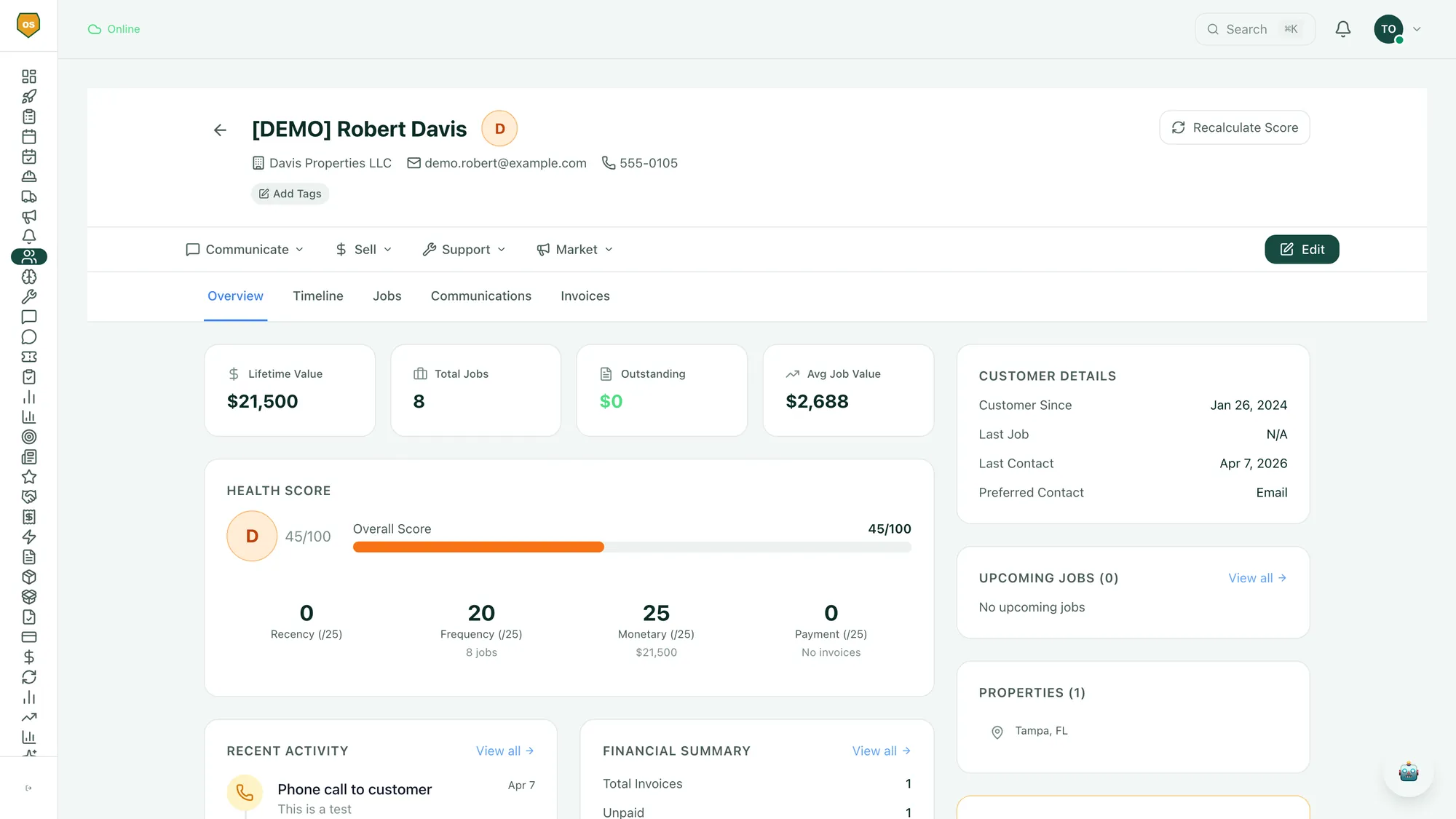1456x819 pixels.
Task: Click the Search field in top bar
Action: [x=1255, y=29]
